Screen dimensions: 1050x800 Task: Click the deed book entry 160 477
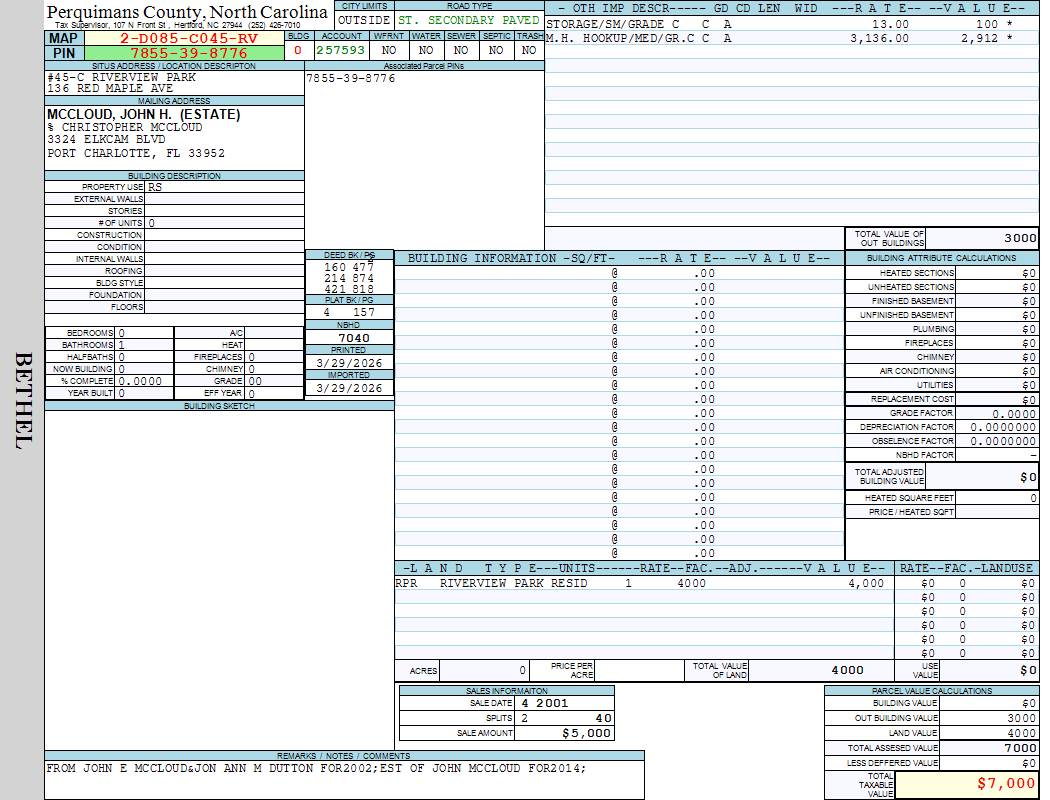point(349,267)
